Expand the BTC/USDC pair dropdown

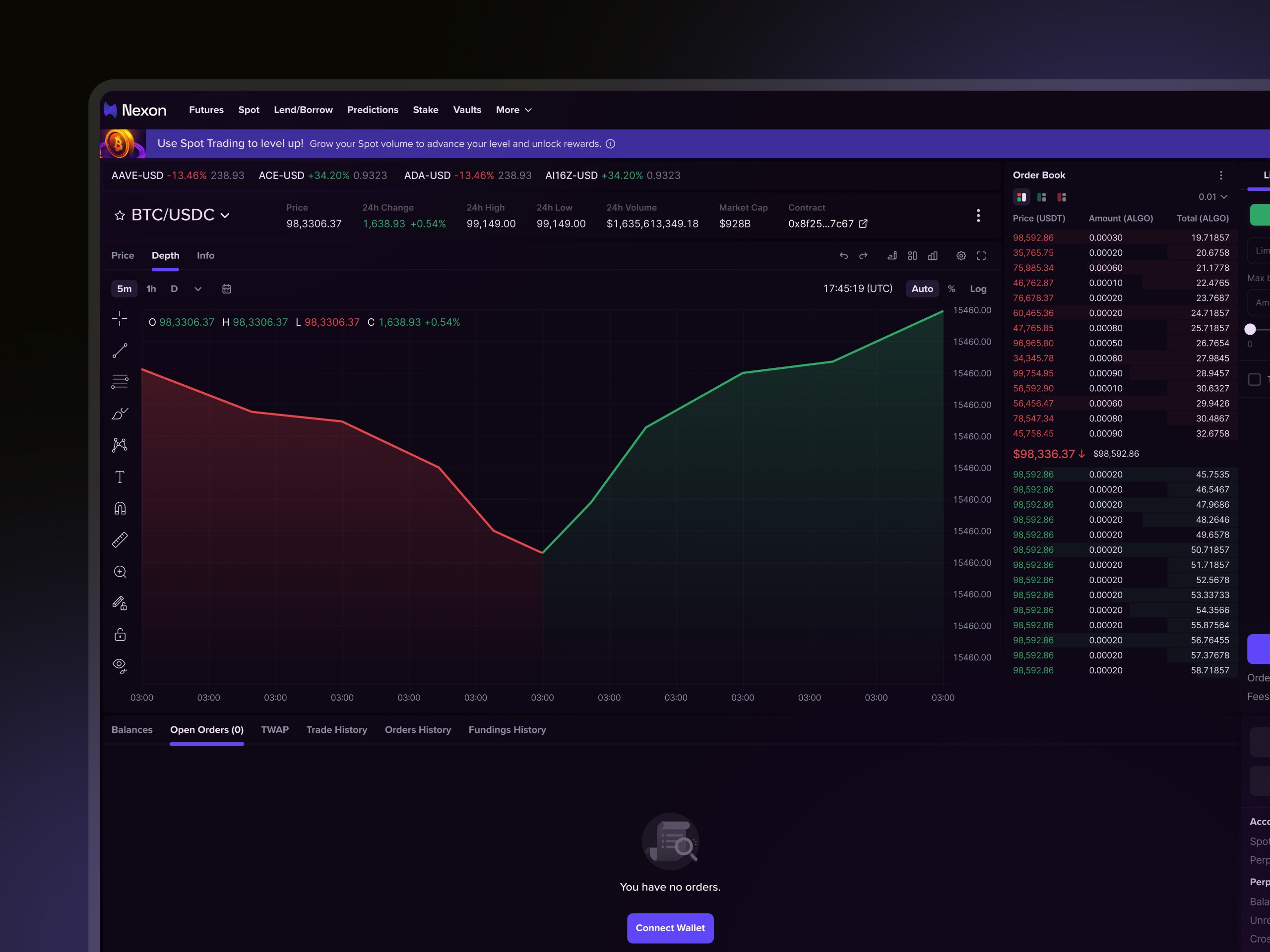point(225,215)
